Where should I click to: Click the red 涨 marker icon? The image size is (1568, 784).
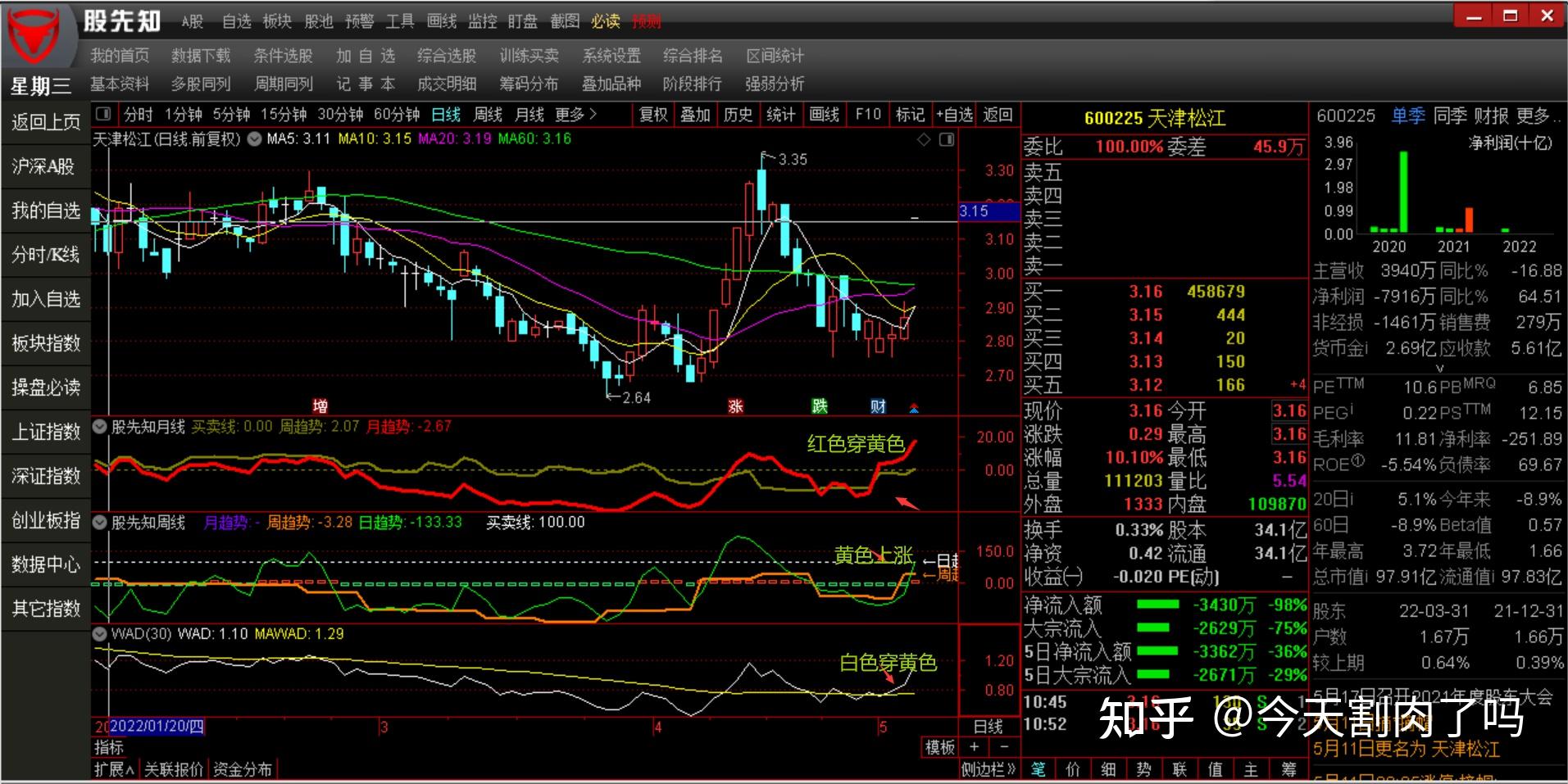[x=735, y=406]
